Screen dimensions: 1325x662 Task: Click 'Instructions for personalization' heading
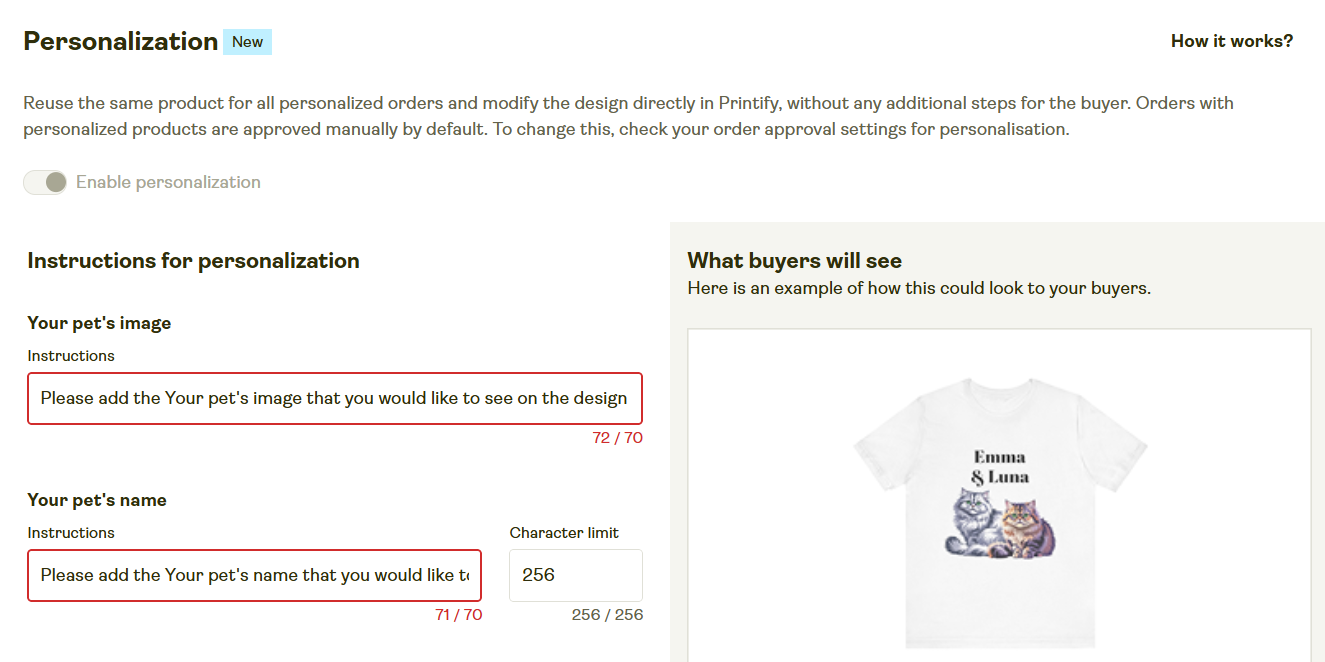193,261
